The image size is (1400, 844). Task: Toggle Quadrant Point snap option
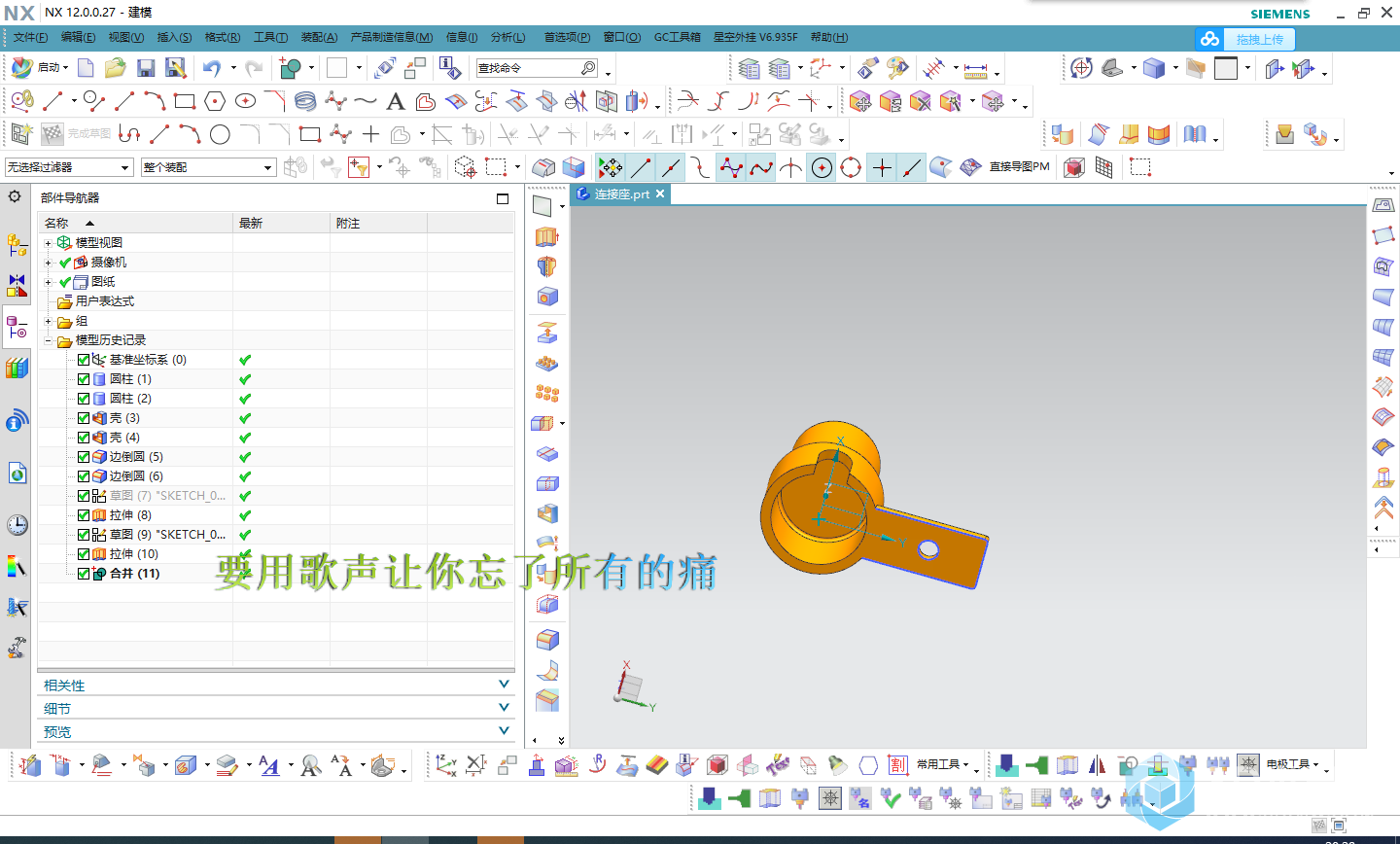point(851,167)
